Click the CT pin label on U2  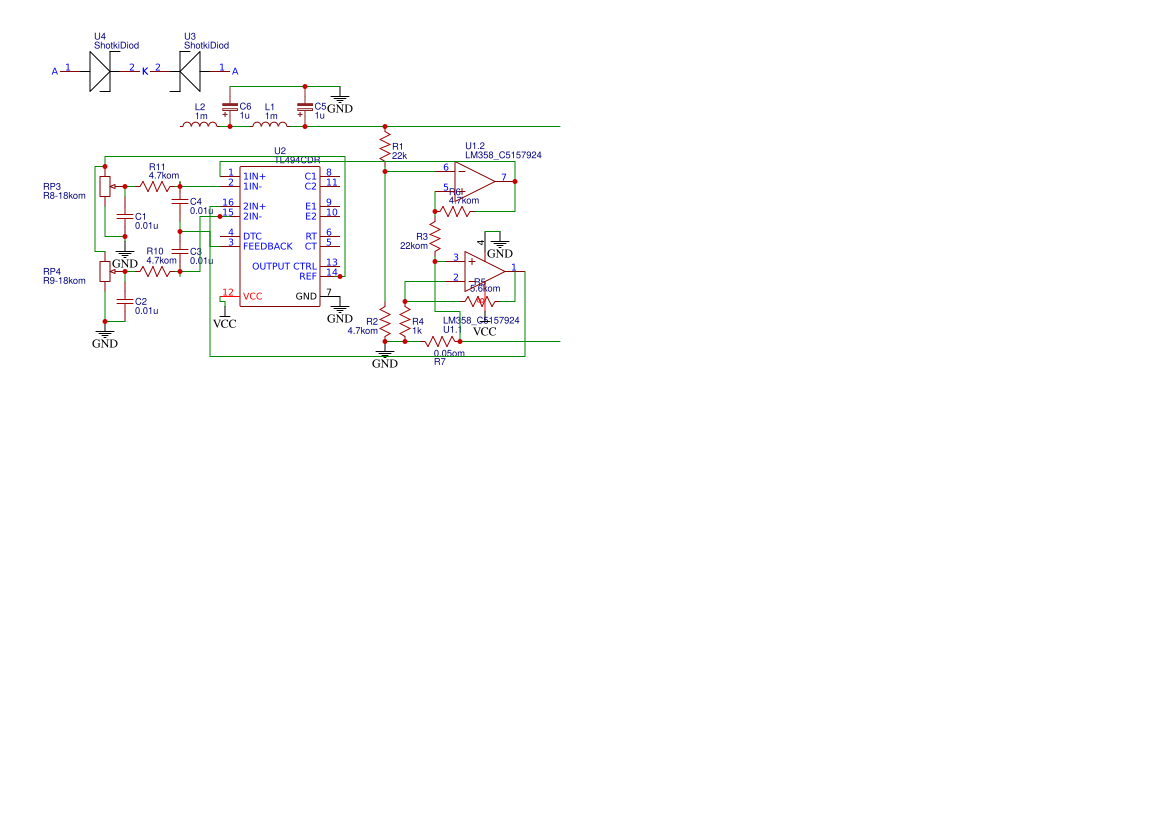(311, 246)
